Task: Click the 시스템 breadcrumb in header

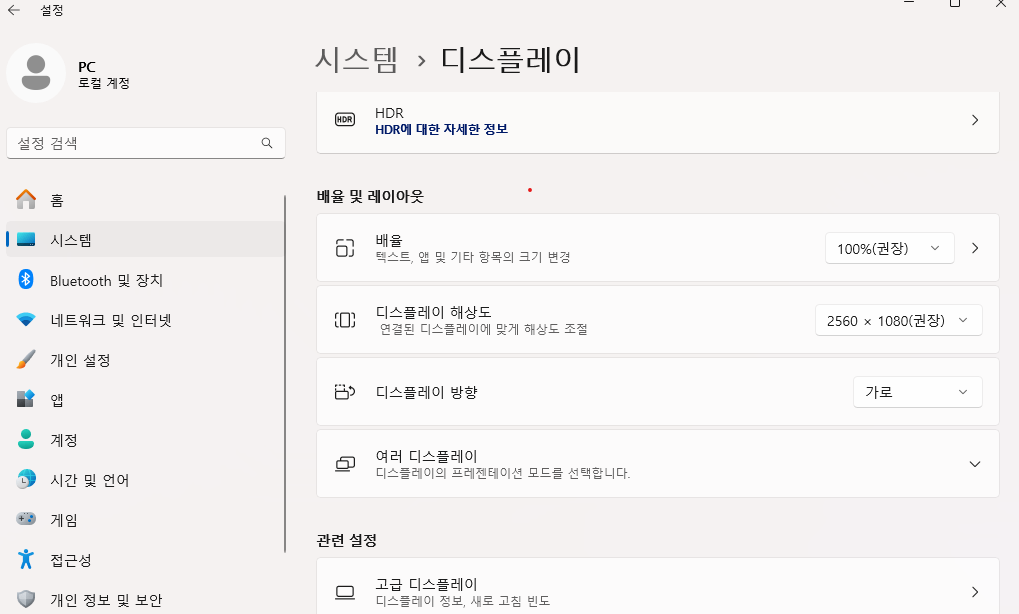Action: [x=356, y=59]
